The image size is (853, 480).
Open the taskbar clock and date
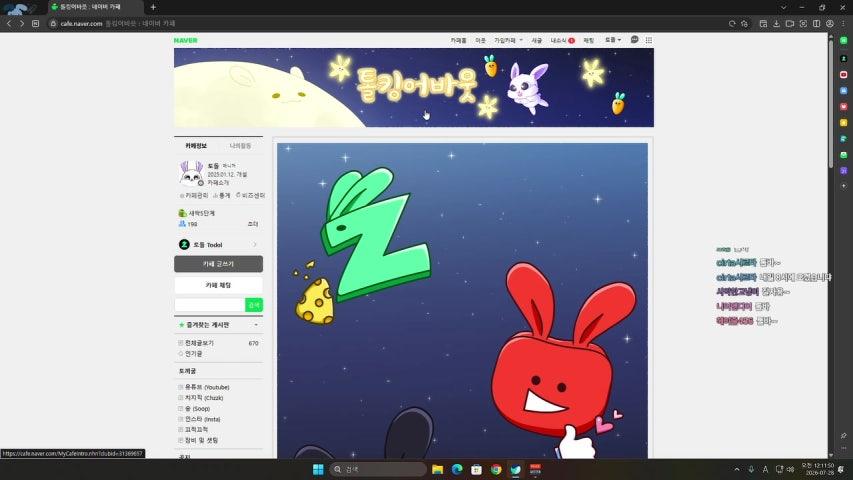(x=818, y=469)
